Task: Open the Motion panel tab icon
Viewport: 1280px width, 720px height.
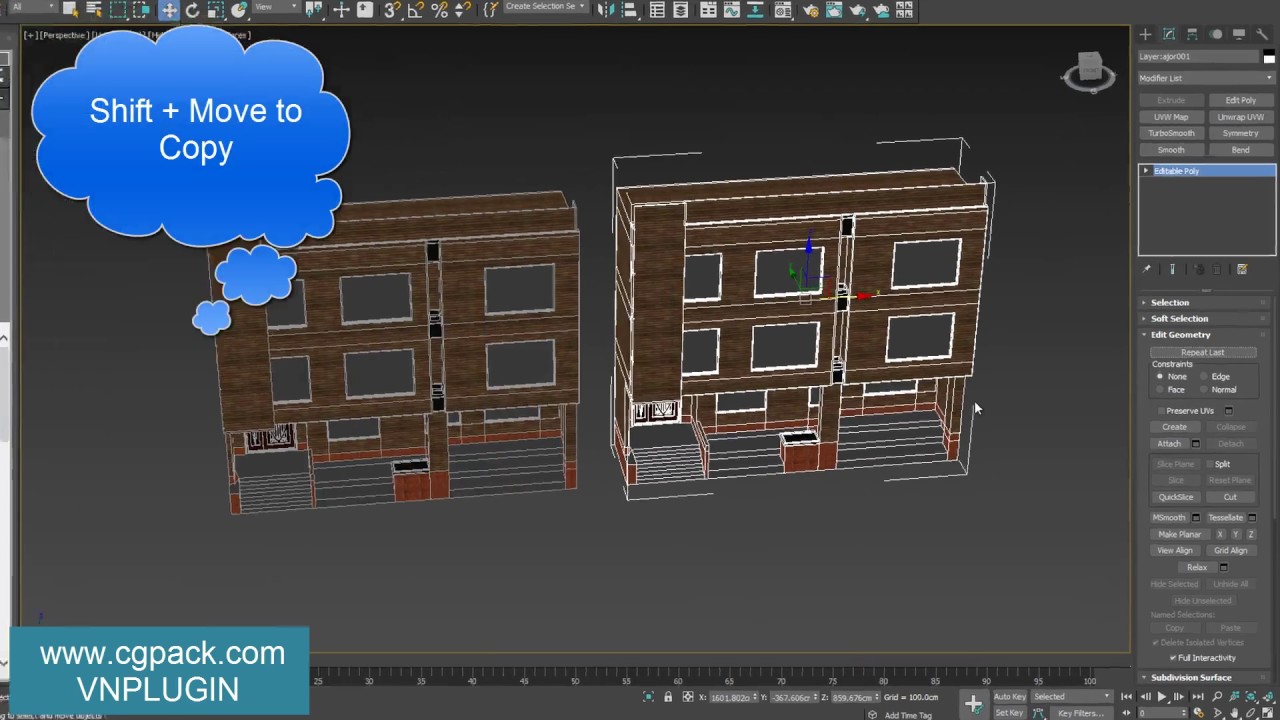Action: 1216,34
